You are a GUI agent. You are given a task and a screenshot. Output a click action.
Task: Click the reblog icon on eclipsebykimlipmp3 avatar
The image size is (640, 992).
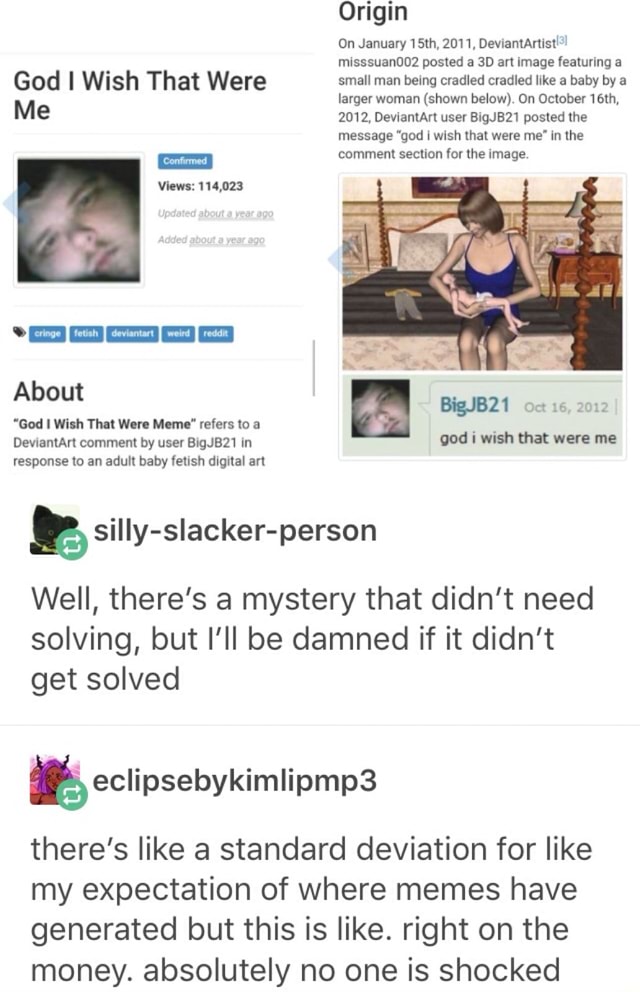71,795
